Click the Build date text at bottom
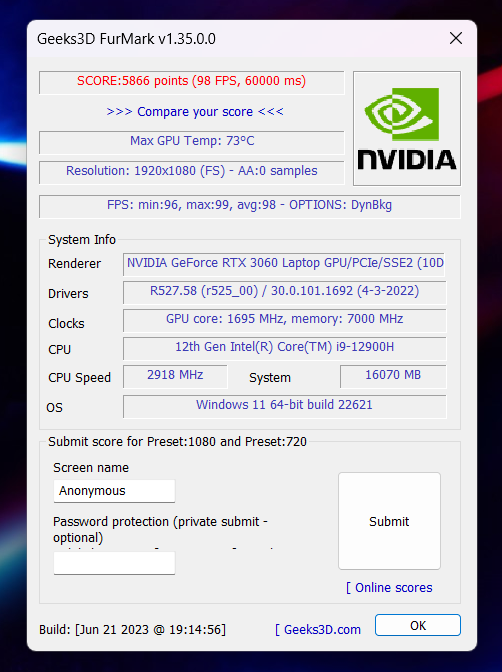 pyautogui.click(x=132, y=630)
